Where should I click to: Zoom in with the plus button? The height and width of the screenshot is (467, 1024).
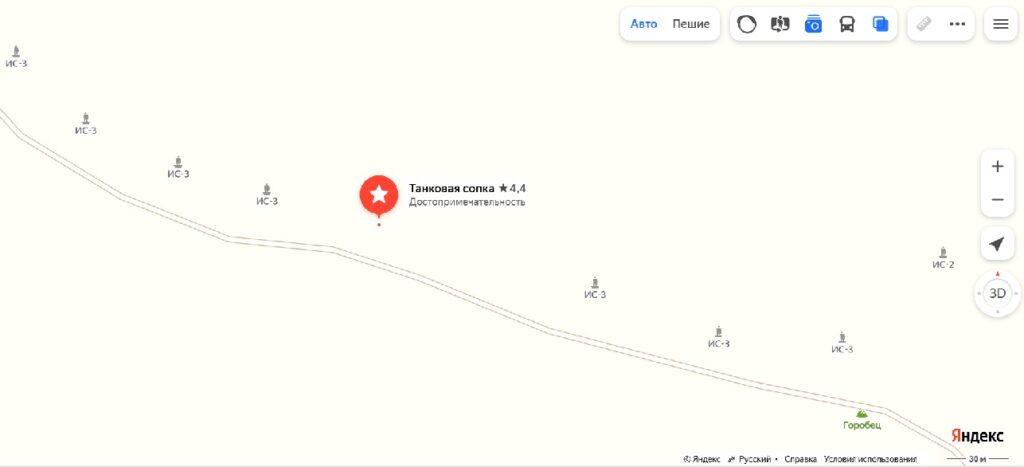(997, 167)
